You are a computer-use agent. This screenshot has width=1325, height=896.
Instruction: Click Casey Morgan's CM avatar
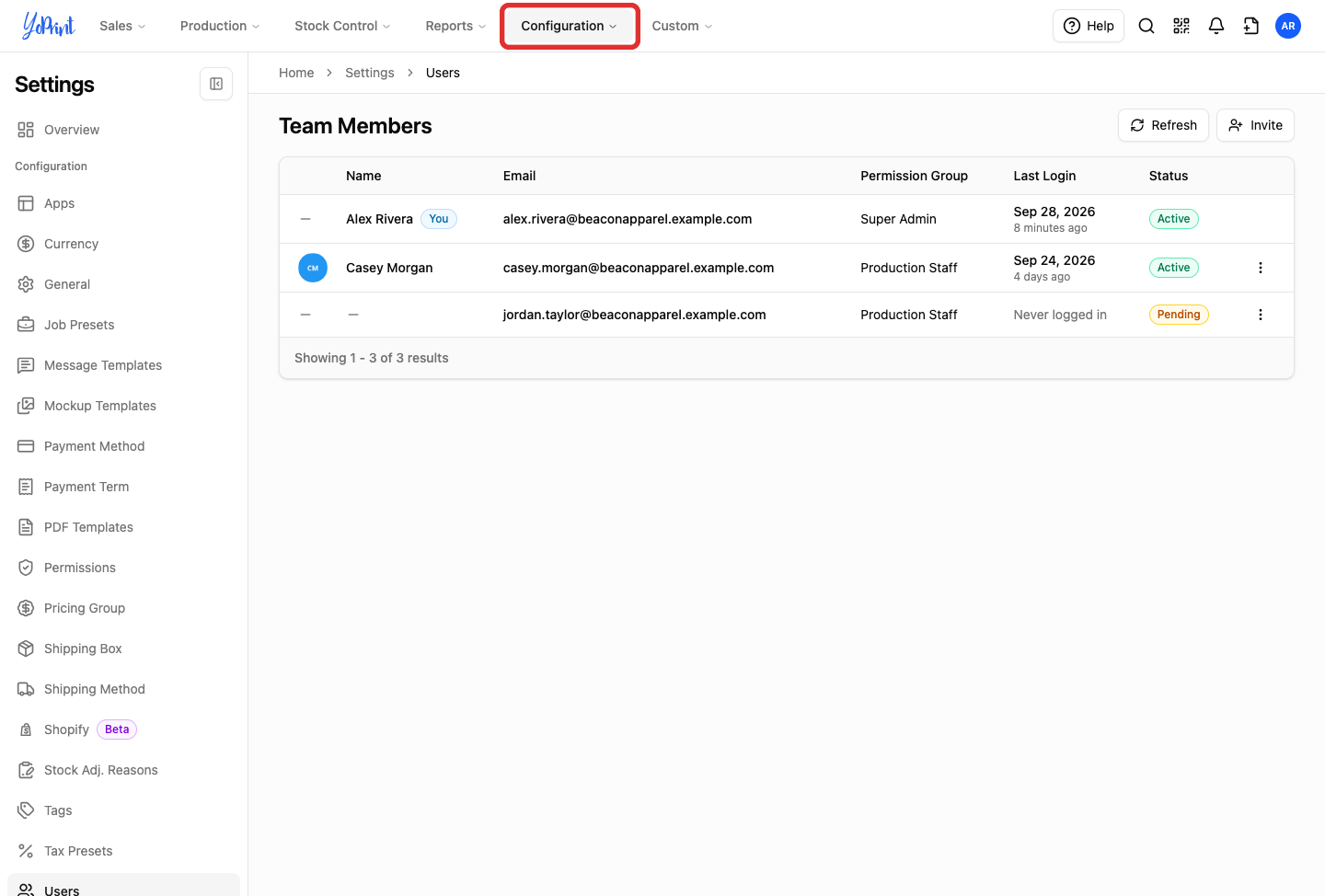313,268
